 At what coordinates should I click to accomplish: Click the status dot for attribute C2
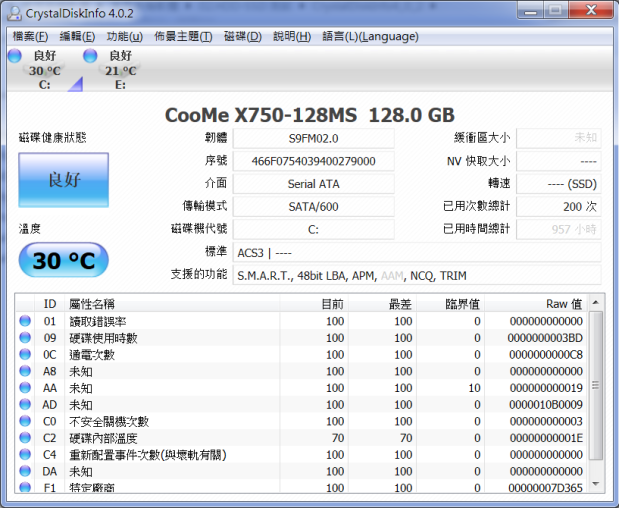coord(25,438)
